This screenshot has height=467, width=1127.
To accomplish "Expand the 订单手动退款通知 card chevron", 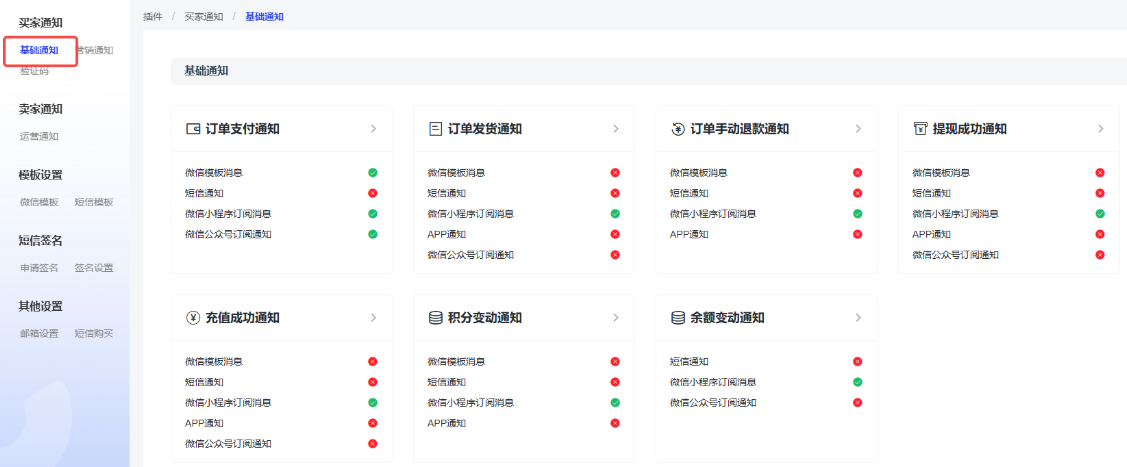I will coord(858,129).
